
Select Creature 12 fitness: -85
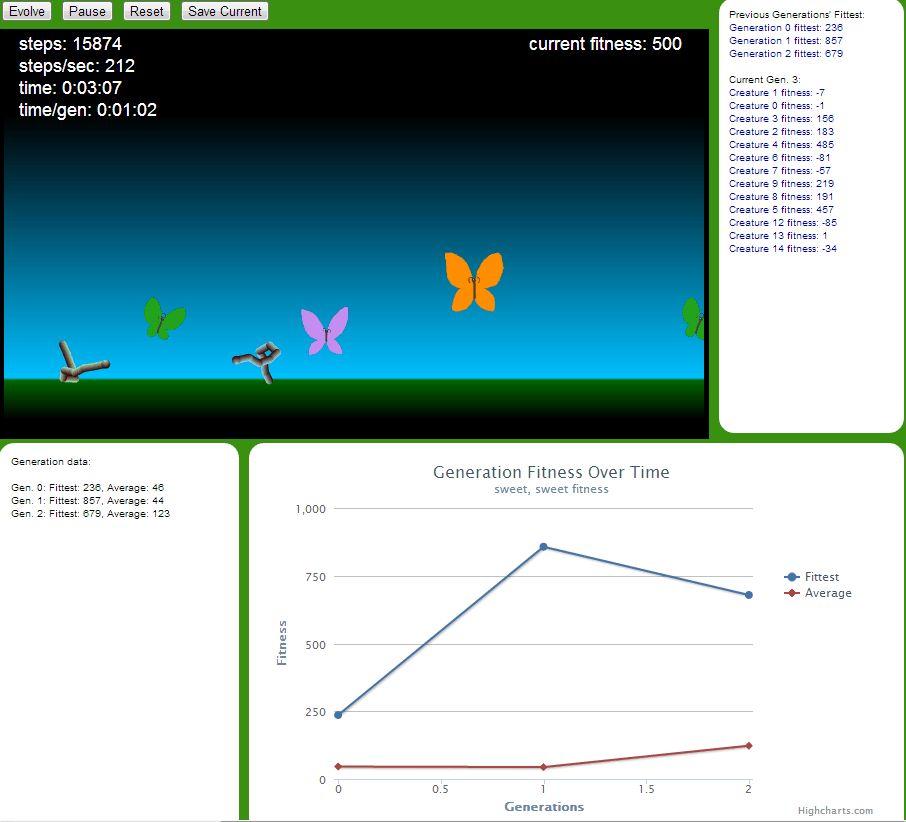click(x=783, y=222)
